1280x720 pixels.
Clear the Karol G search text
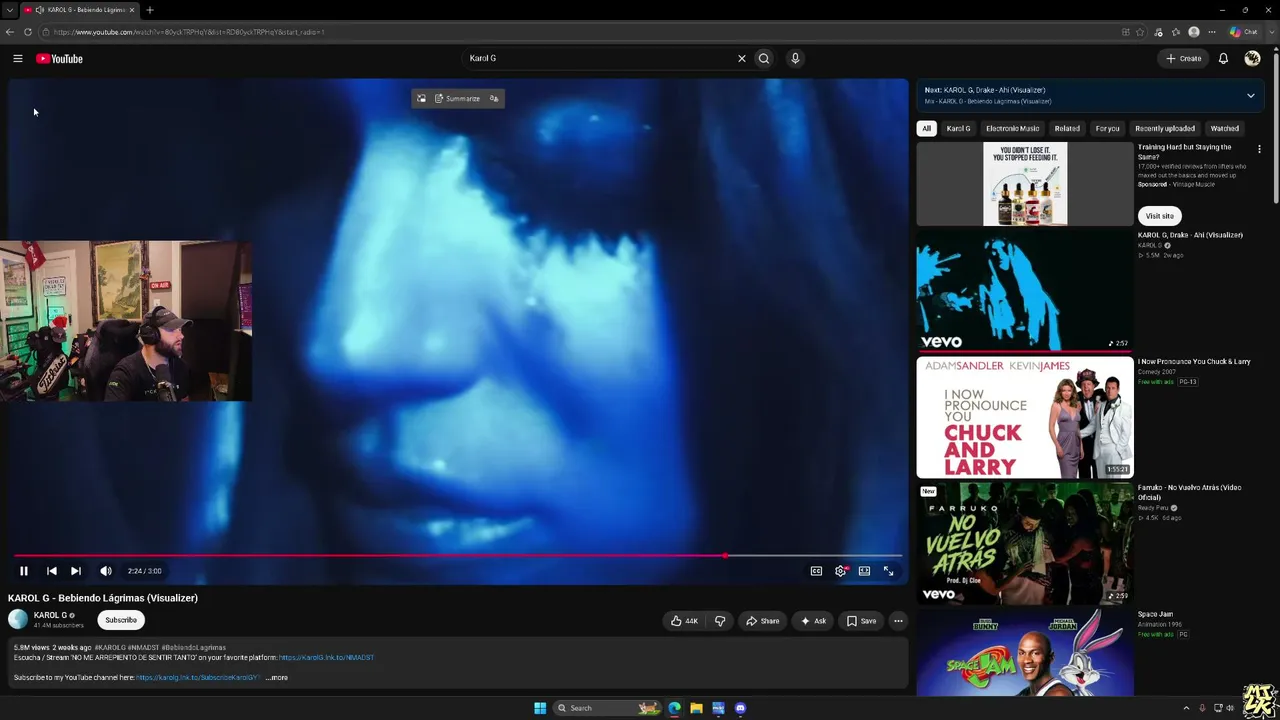742,58
